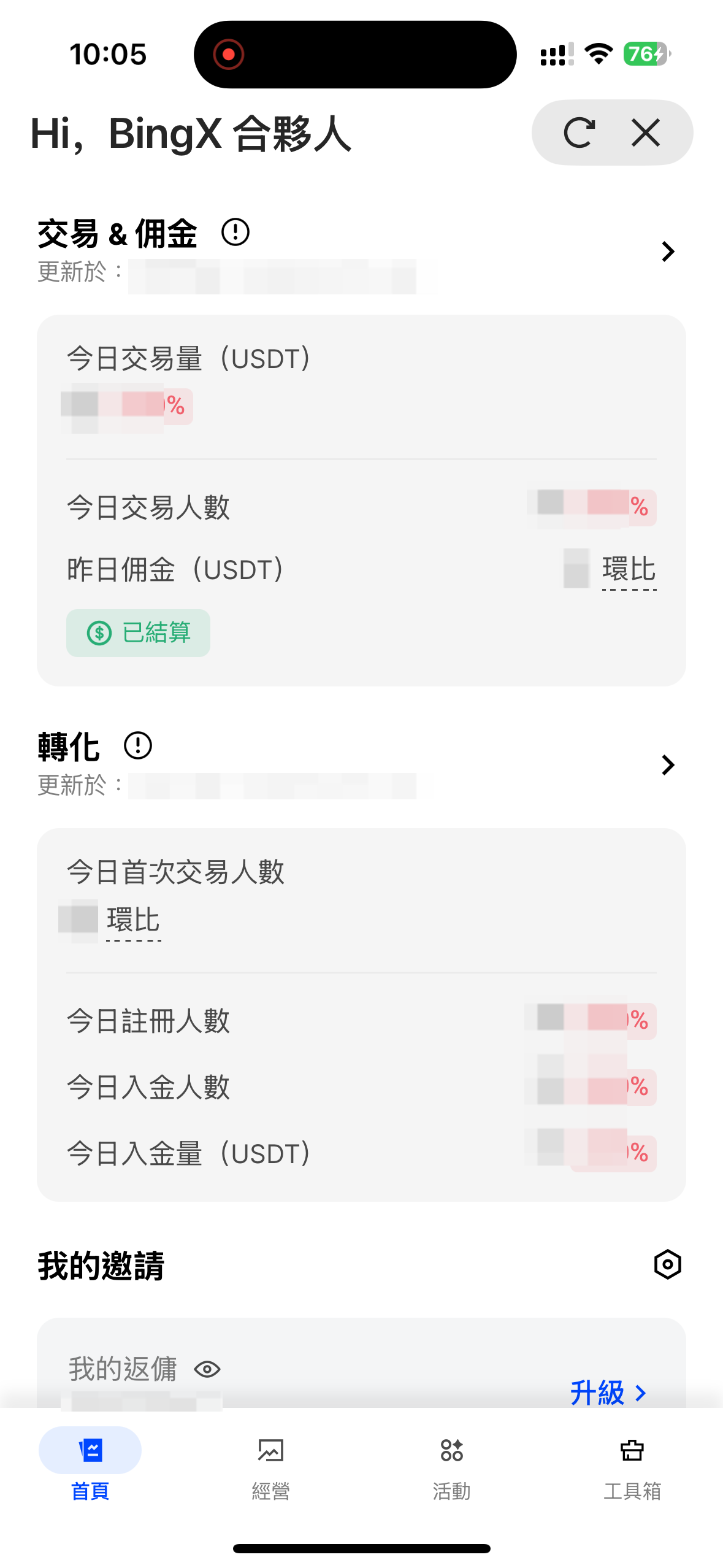Expand 交易 & 佣金 section chevron

[x=668, y=252]
